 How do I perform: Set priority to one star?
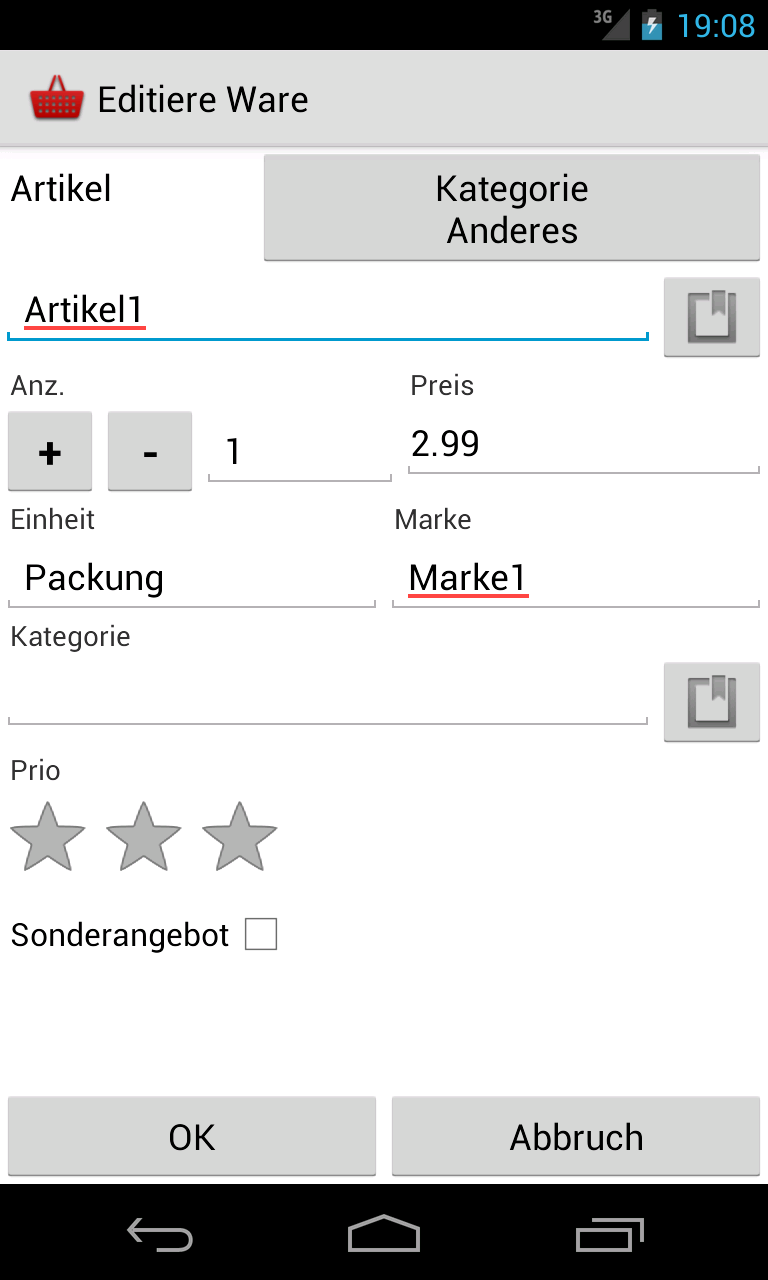pyautogui.click(x=47, y=836)
